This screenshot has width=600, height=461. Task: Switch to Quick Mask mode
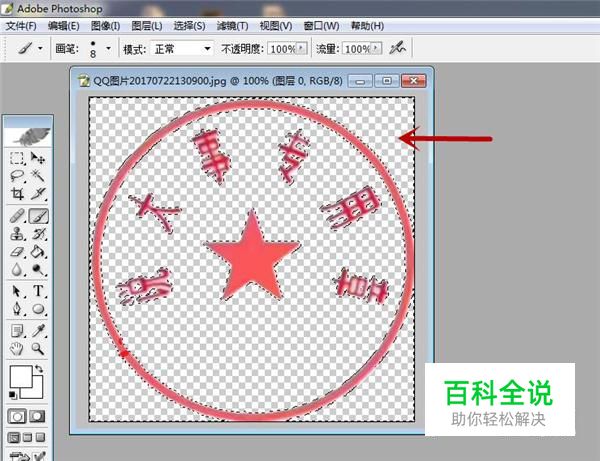38,416
